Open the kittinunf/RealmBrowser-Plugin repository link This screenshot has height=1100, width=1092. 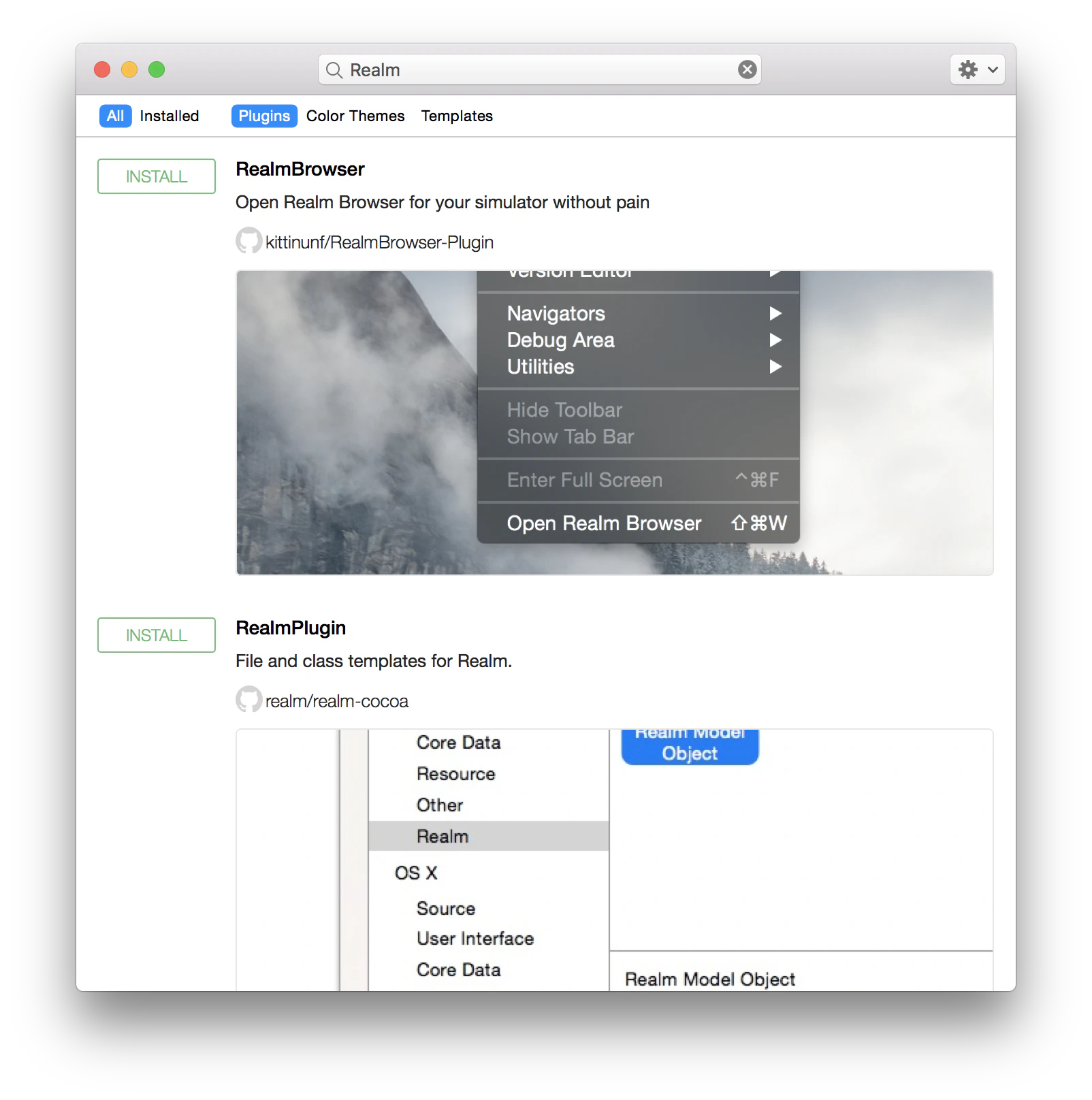point(379,242)
